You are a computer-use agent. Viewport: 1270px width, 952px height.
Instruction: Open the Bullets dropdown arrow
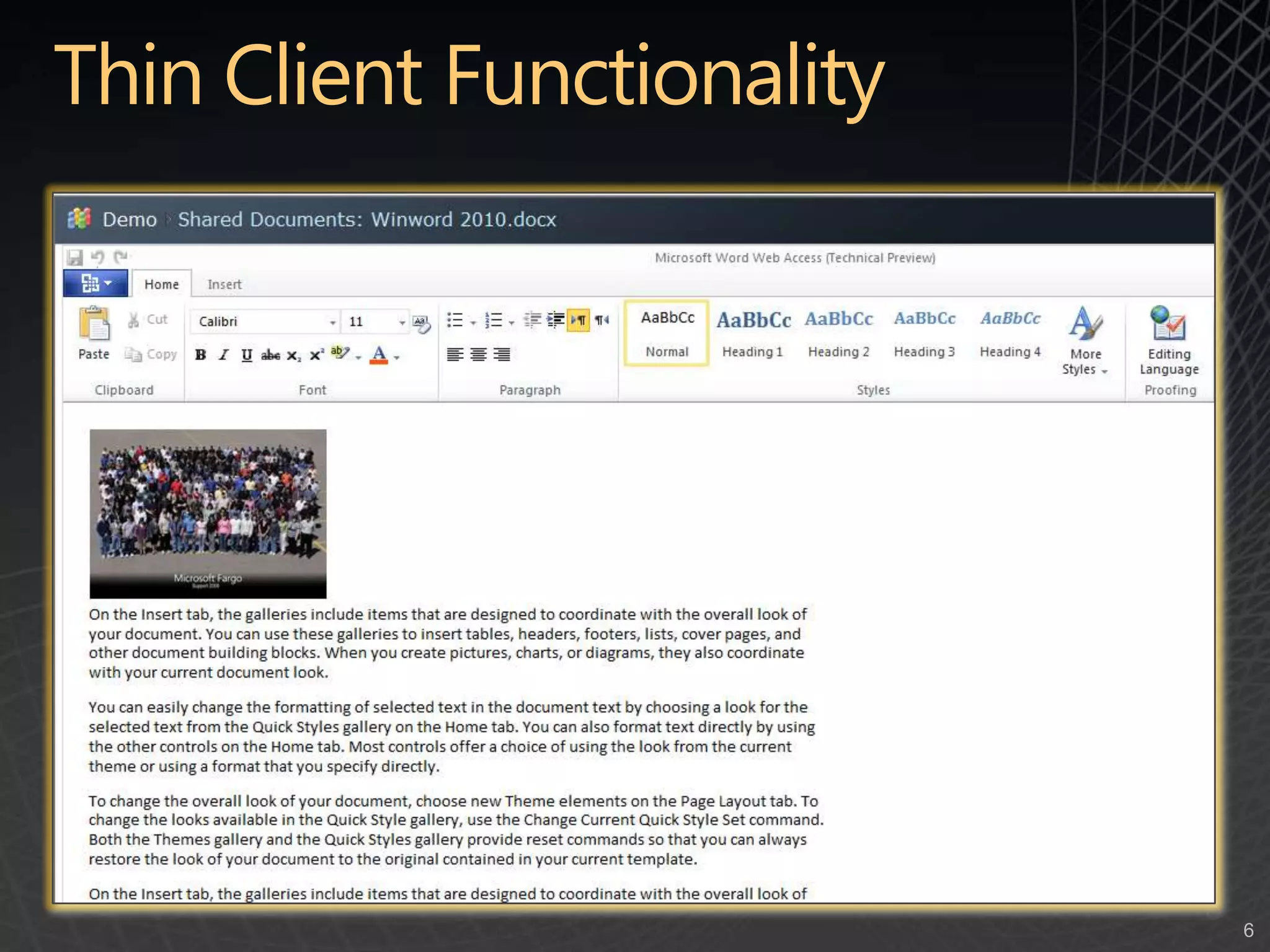(x=473, y=322)
